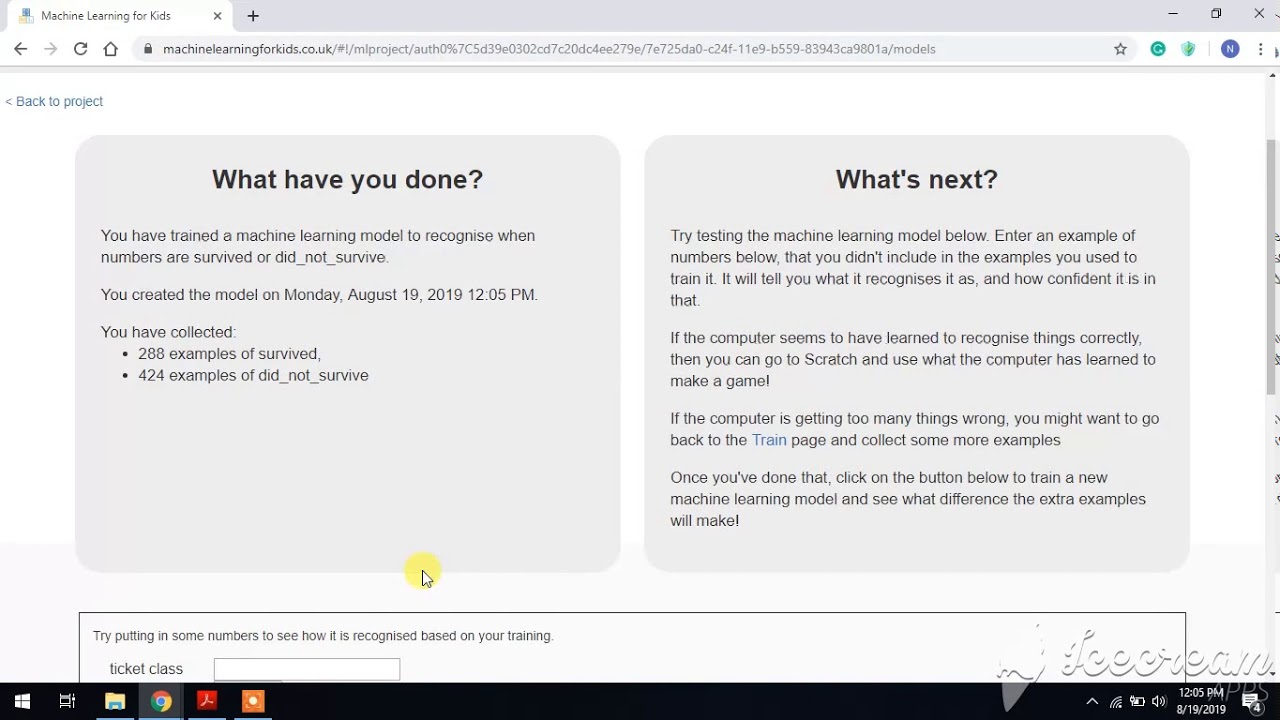Viewport: 1280px width, 720px height.
Task: Click the address bar URL
Action: click(549, 49)
